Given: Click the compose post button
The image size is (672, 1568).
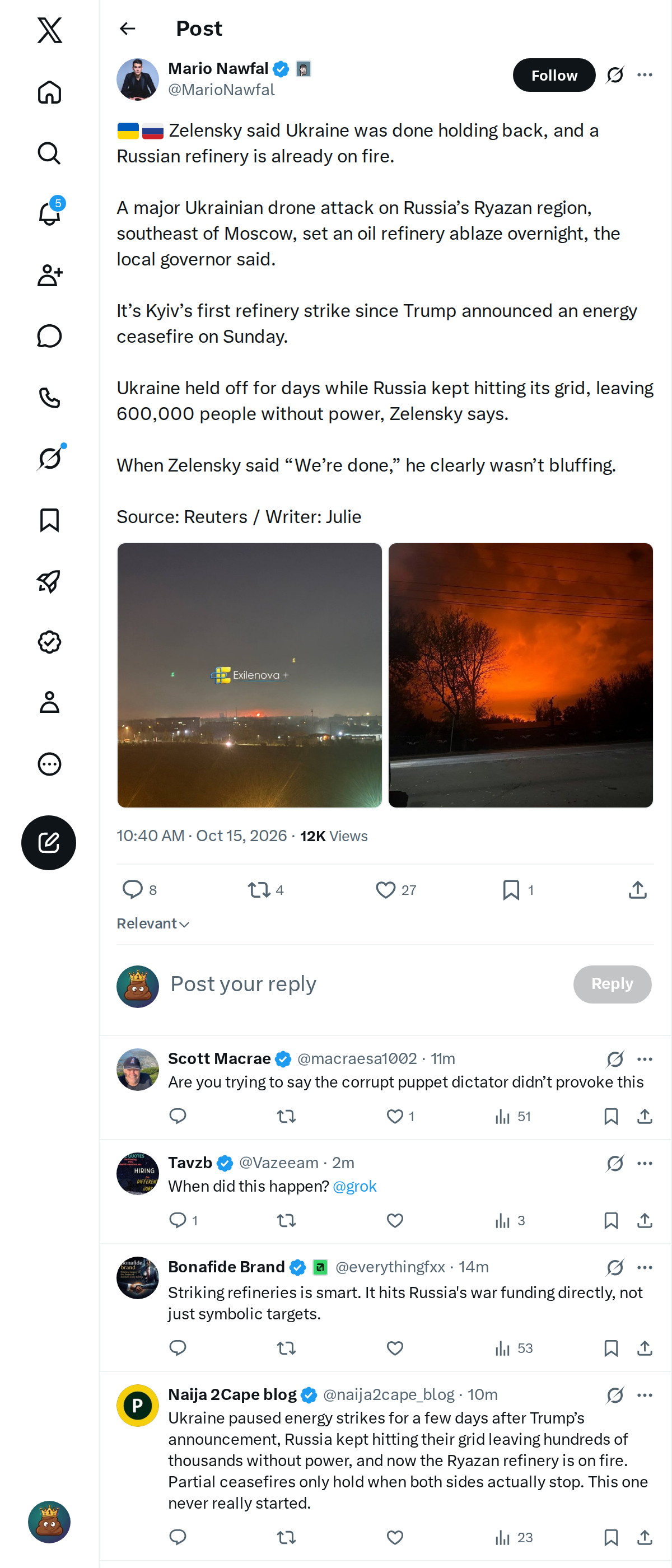Looking at the screenshot, I should (x=49, y=842).
